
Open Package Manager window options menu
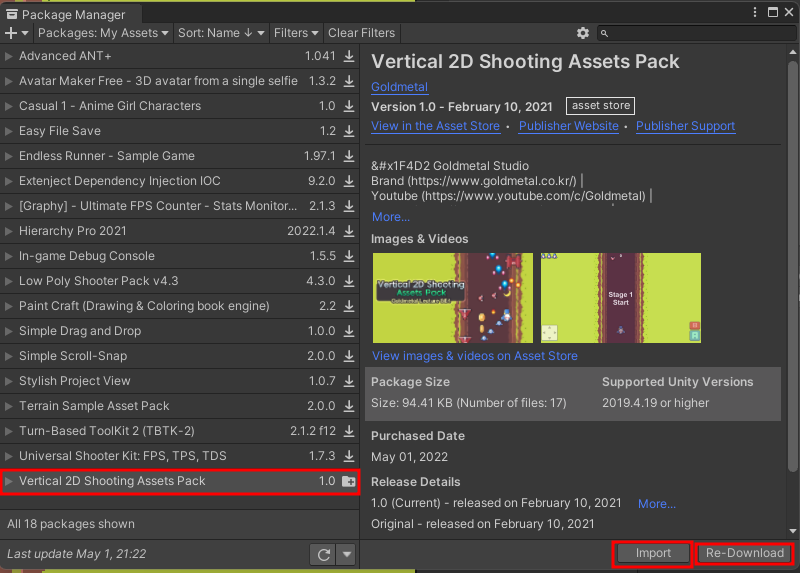point(755,12)
